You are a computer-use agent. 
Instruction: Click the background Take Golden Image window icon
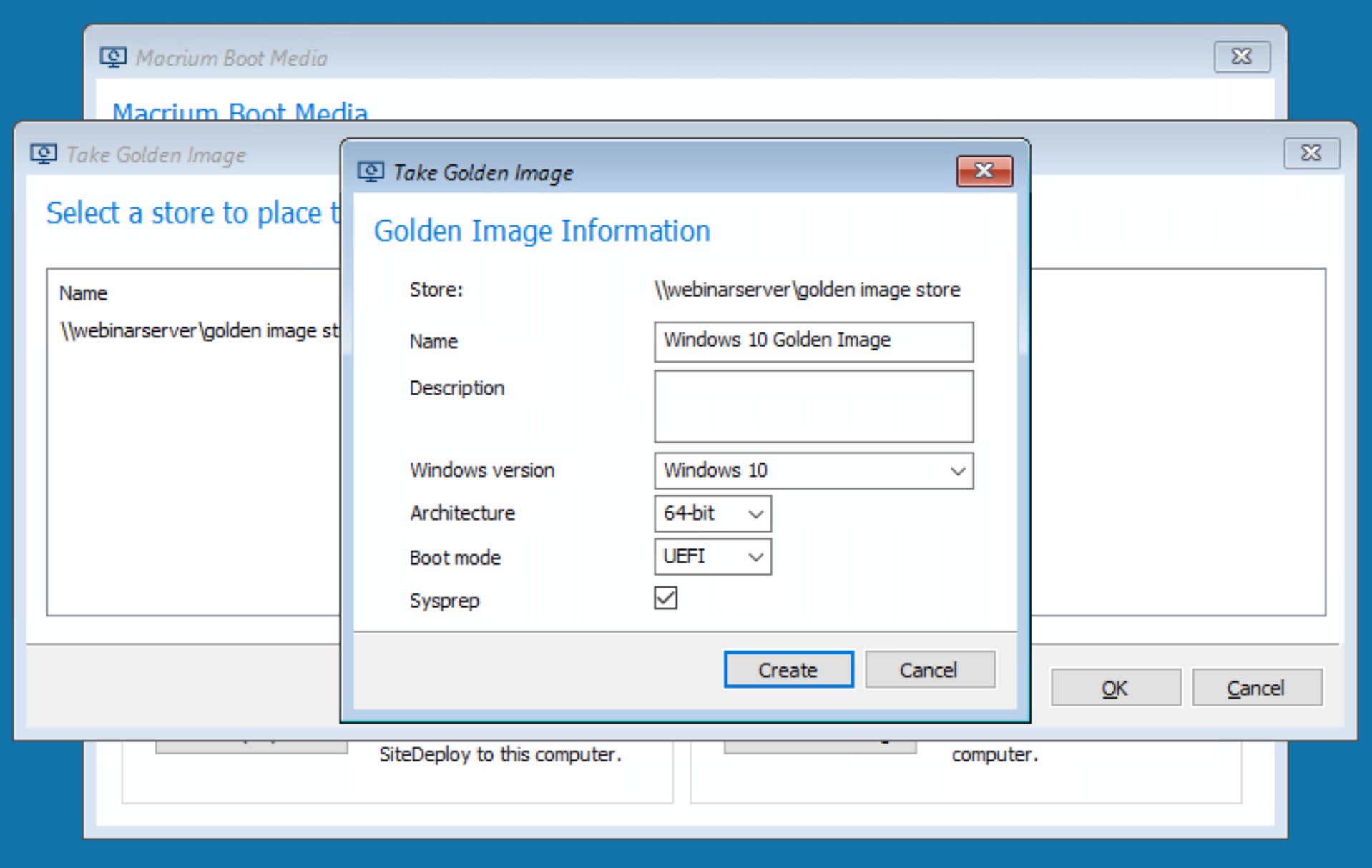(x=43, y=154)
